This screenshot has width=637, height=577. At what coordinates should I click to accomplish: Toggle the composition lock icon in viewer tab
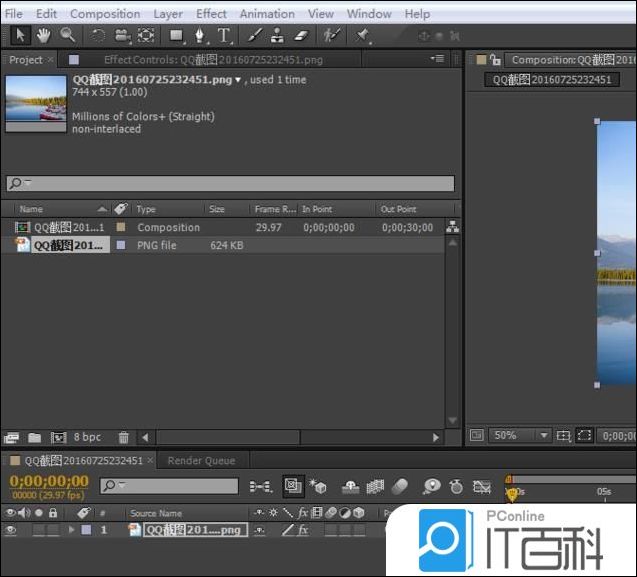495,60
